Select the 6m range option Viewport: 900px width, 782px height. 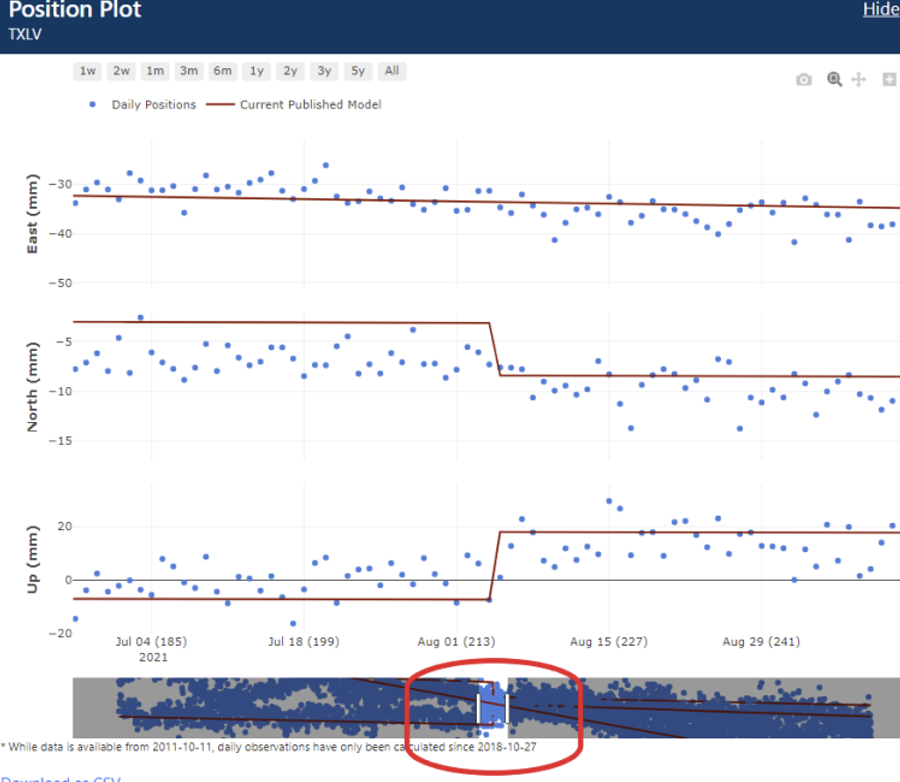point(222,71)
